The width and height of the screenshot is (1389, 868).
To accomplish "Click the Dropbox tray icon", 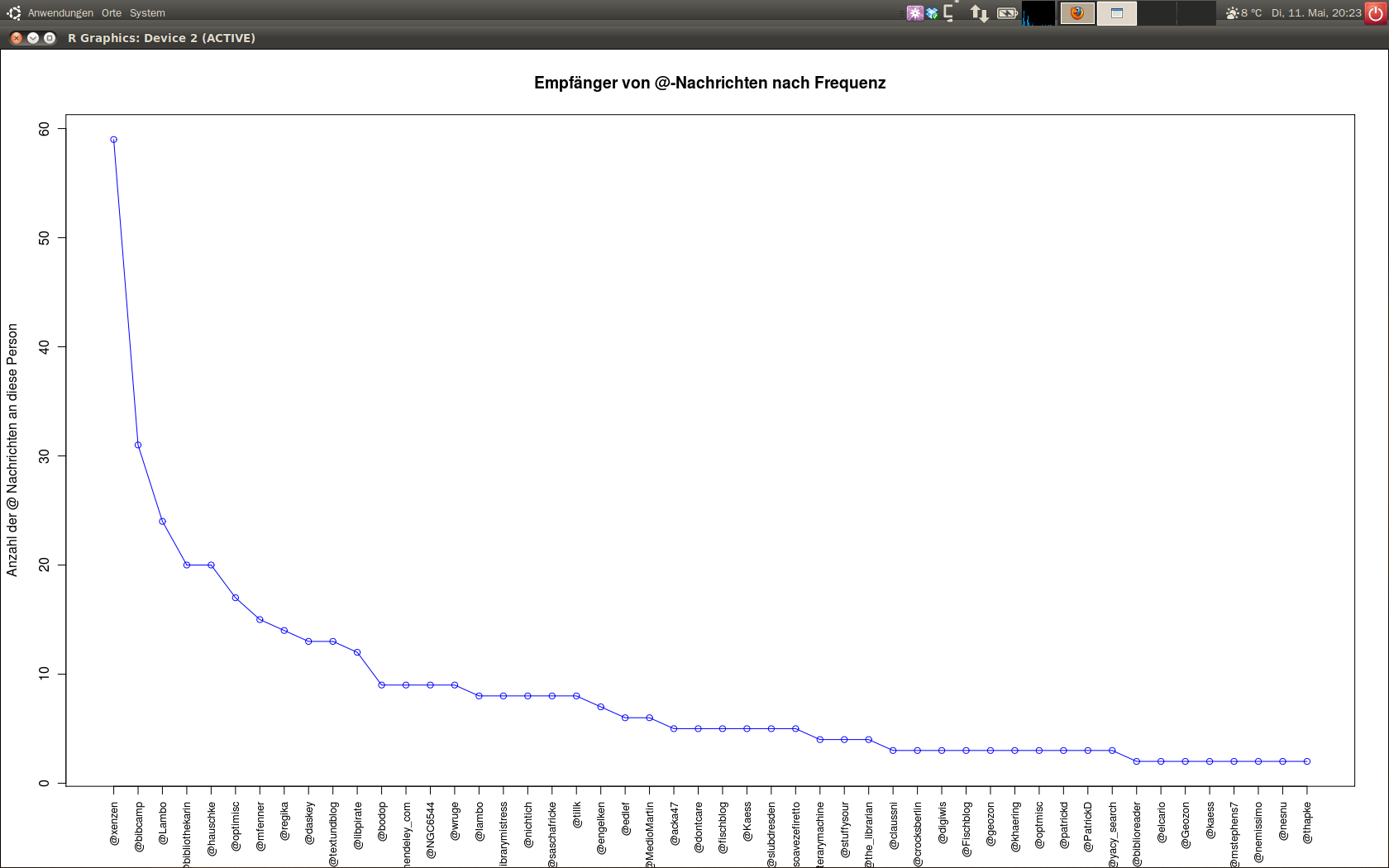I will click(x=933, y=13).
